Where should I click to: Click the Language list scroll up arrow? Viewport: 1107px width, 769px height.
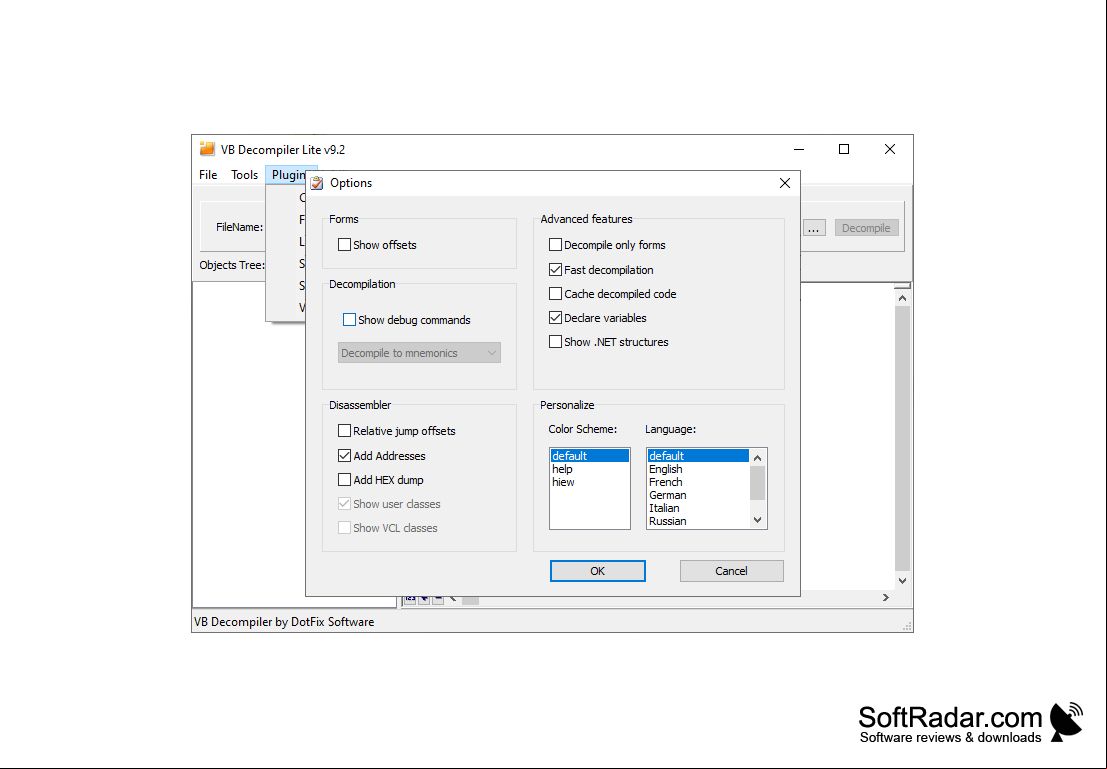pyautogui.click(x=758, y=458)
